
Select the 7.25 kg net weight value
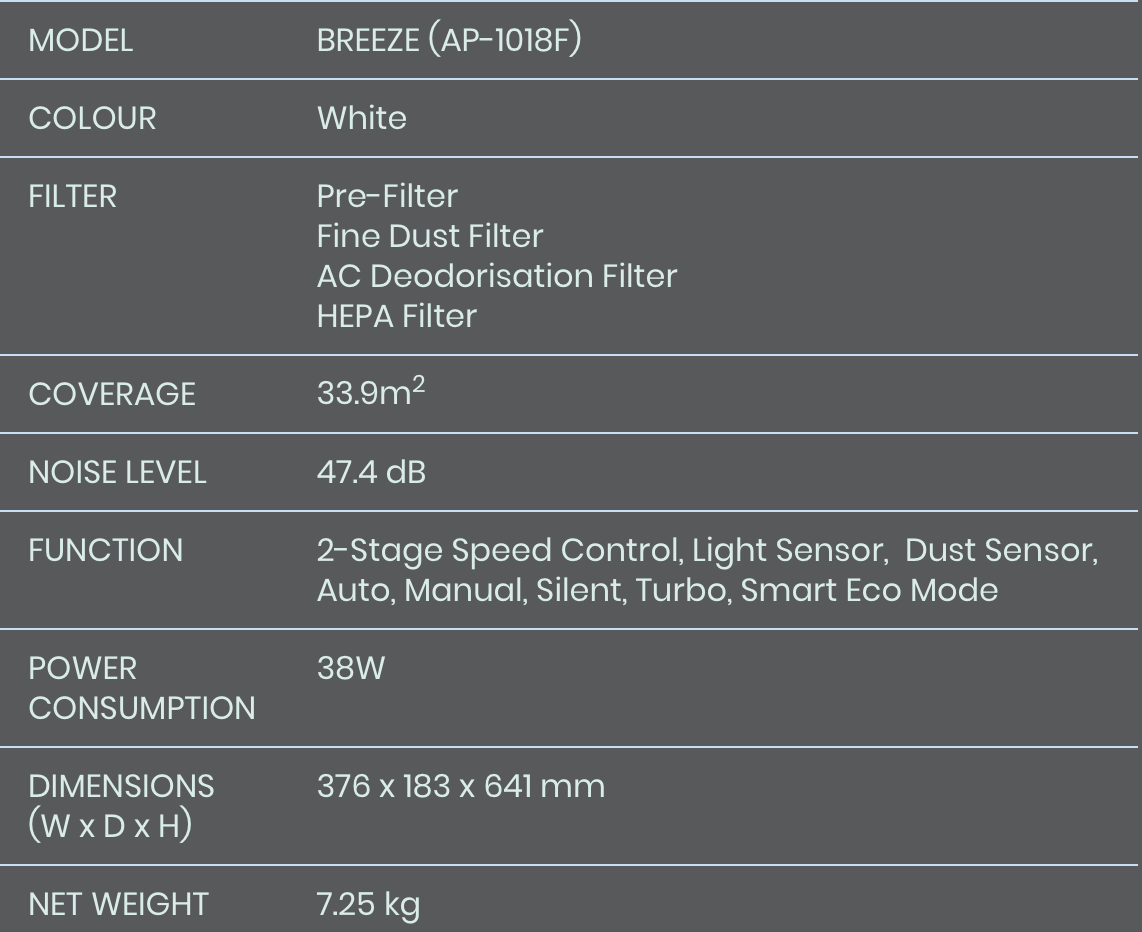[x=368, y=905]
